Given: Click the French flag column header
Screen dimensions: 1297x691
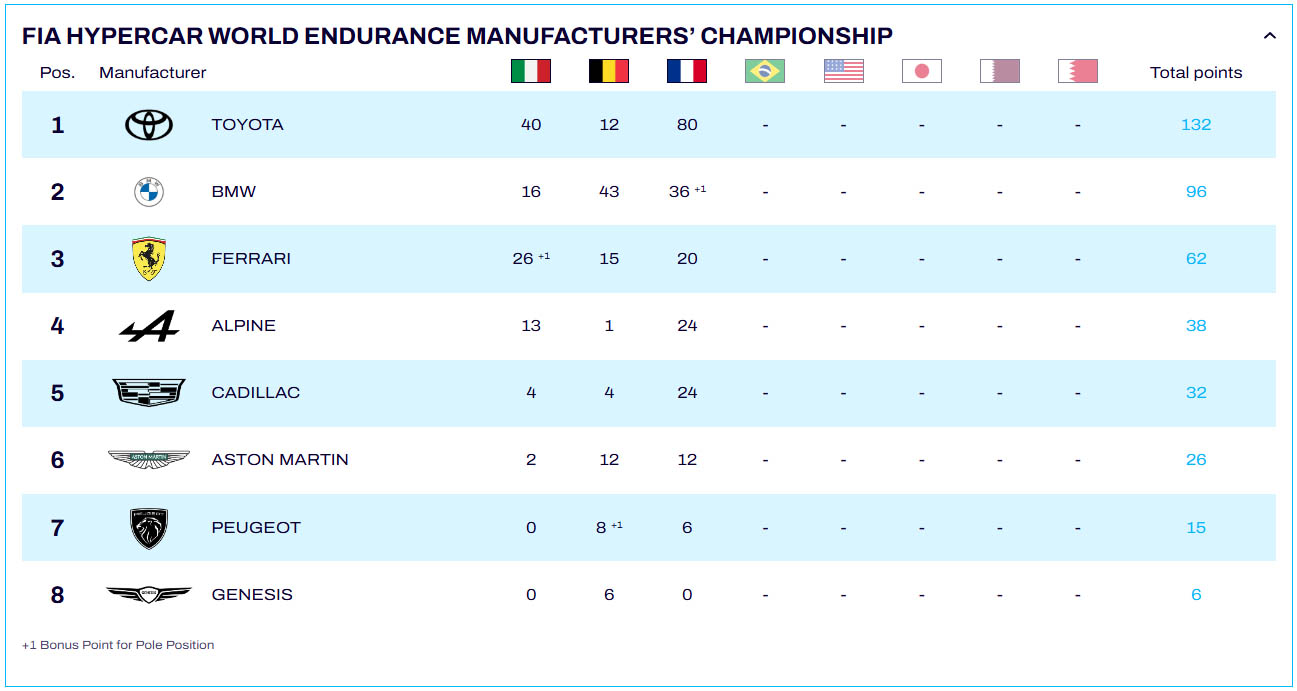Looking at the screenshot, I should 687,71.
